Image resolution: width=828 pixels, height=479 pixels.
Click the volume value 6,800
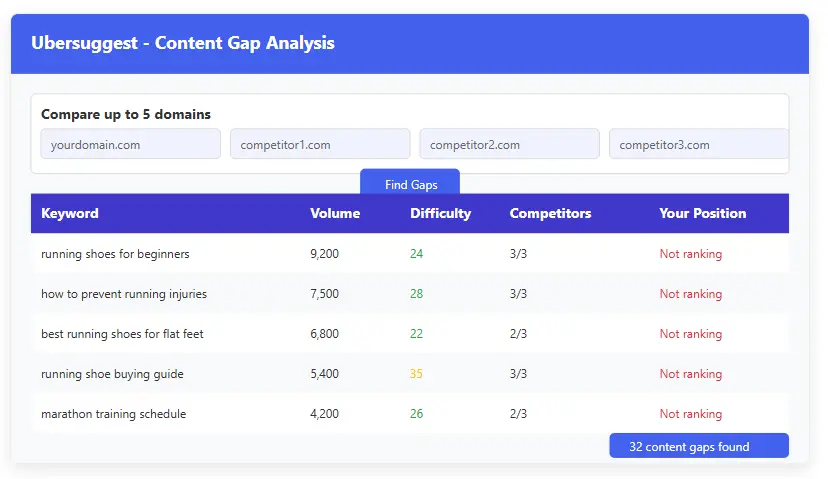coord(324,334)
